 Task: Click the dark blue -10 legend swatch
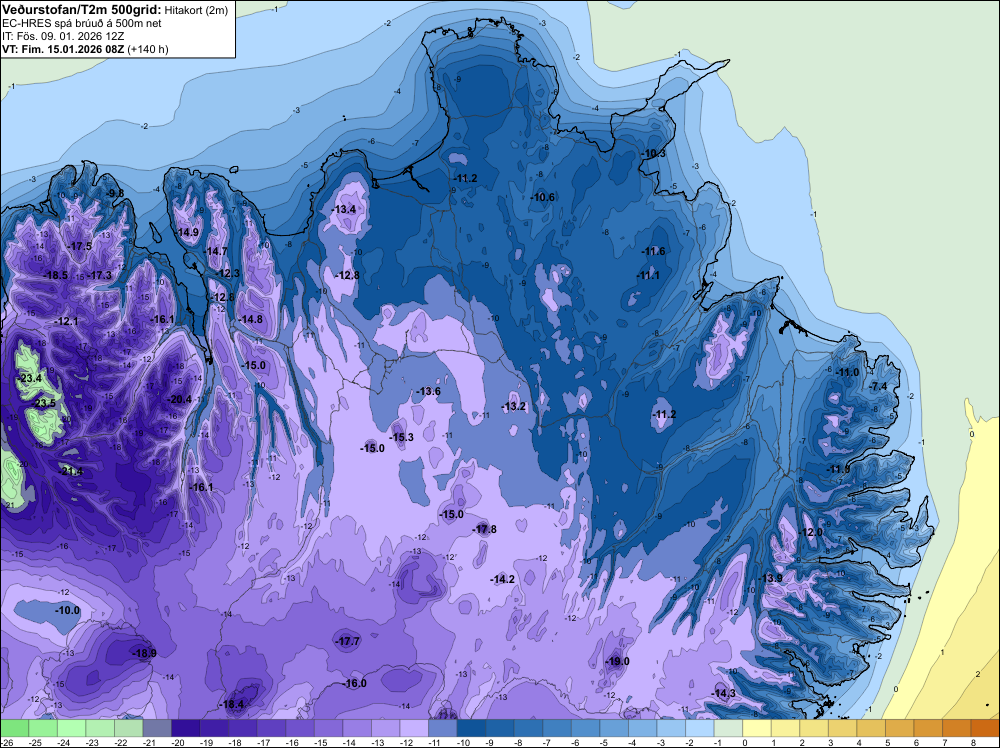(471, 728)
